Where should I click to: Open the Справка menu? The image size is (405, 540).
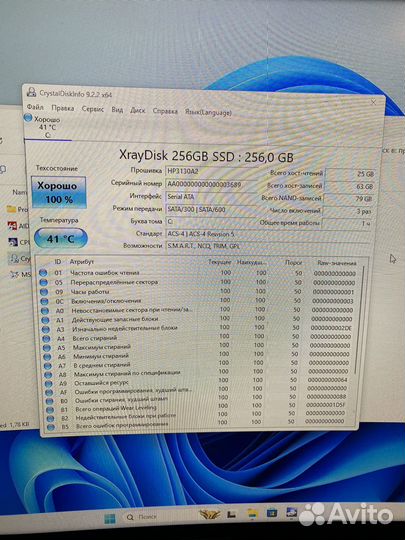tap(165, 111)
